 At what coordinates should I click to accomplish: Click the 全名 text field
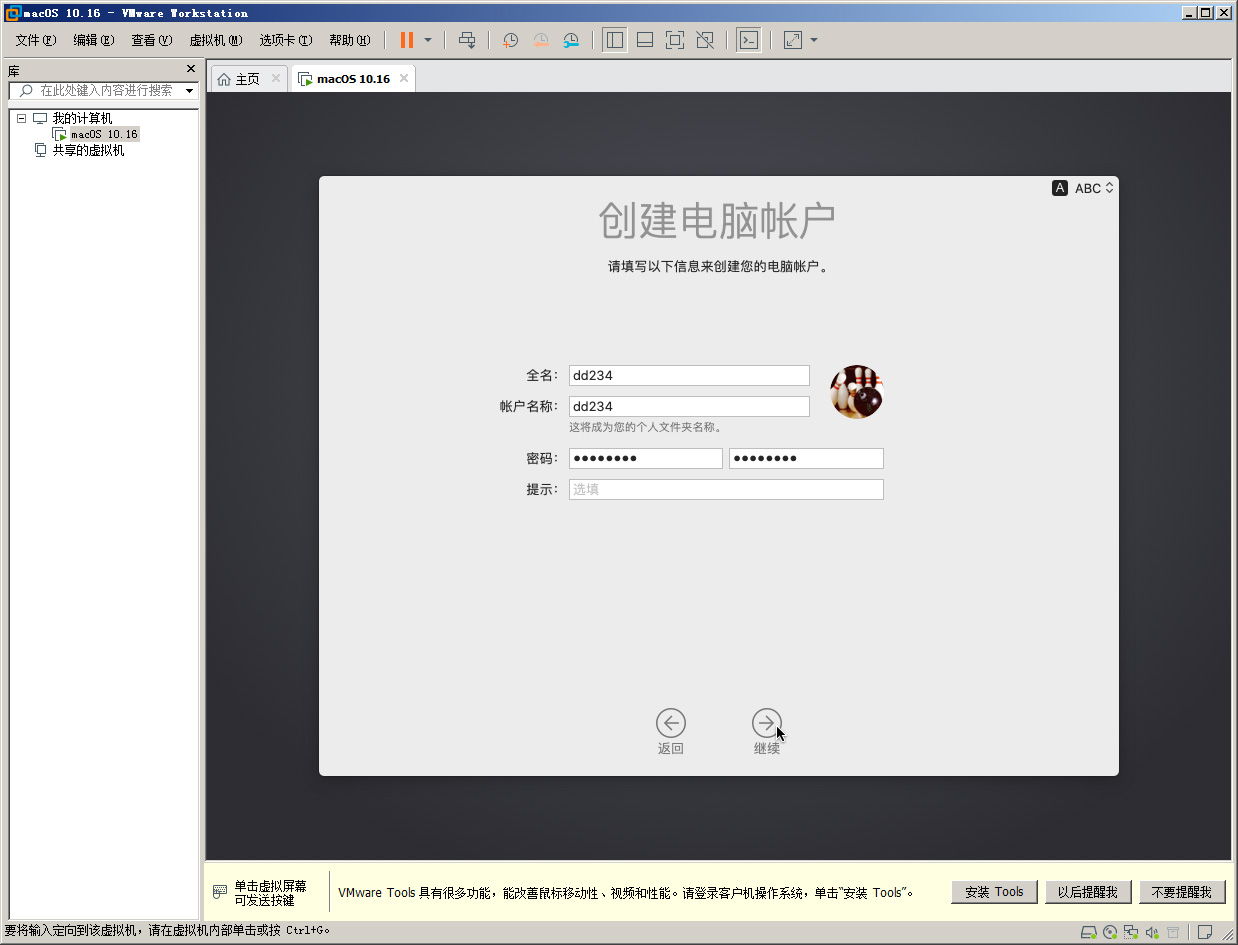(x=689, y=375)
